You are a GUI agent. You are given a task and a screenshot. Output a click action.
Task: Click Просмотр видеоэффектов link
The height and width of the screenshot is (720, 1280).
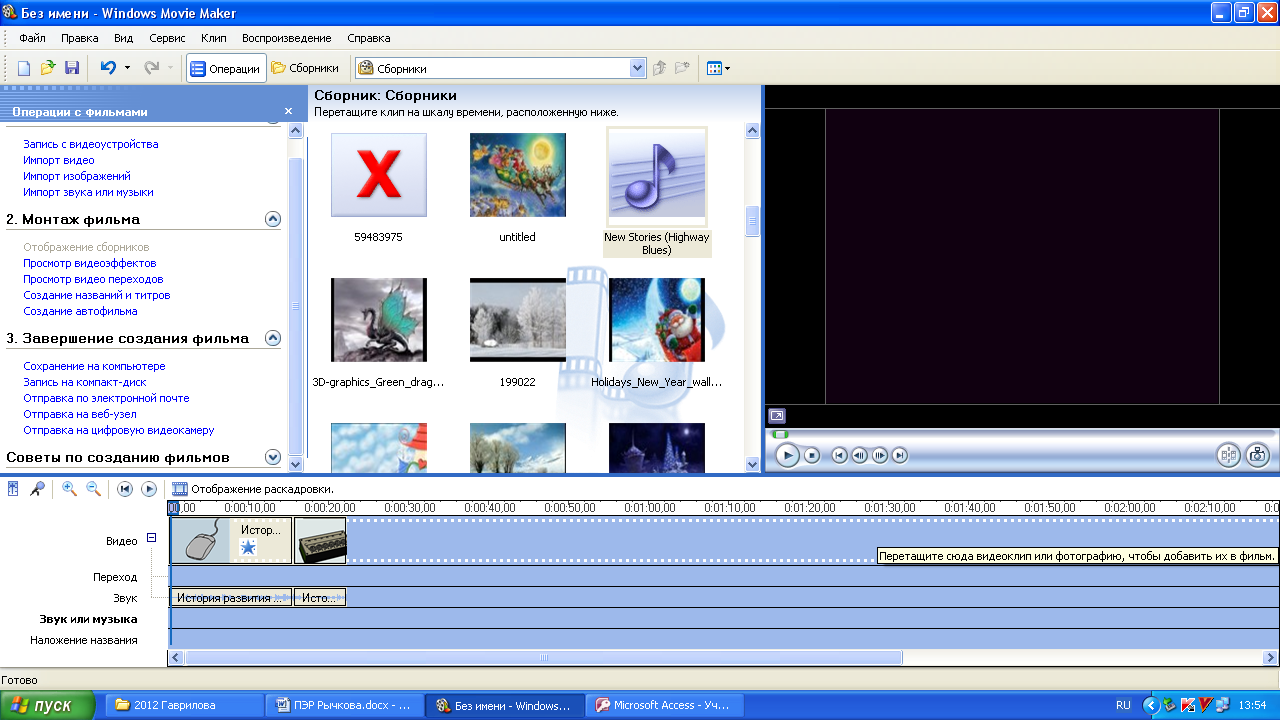tap(90, 263)
